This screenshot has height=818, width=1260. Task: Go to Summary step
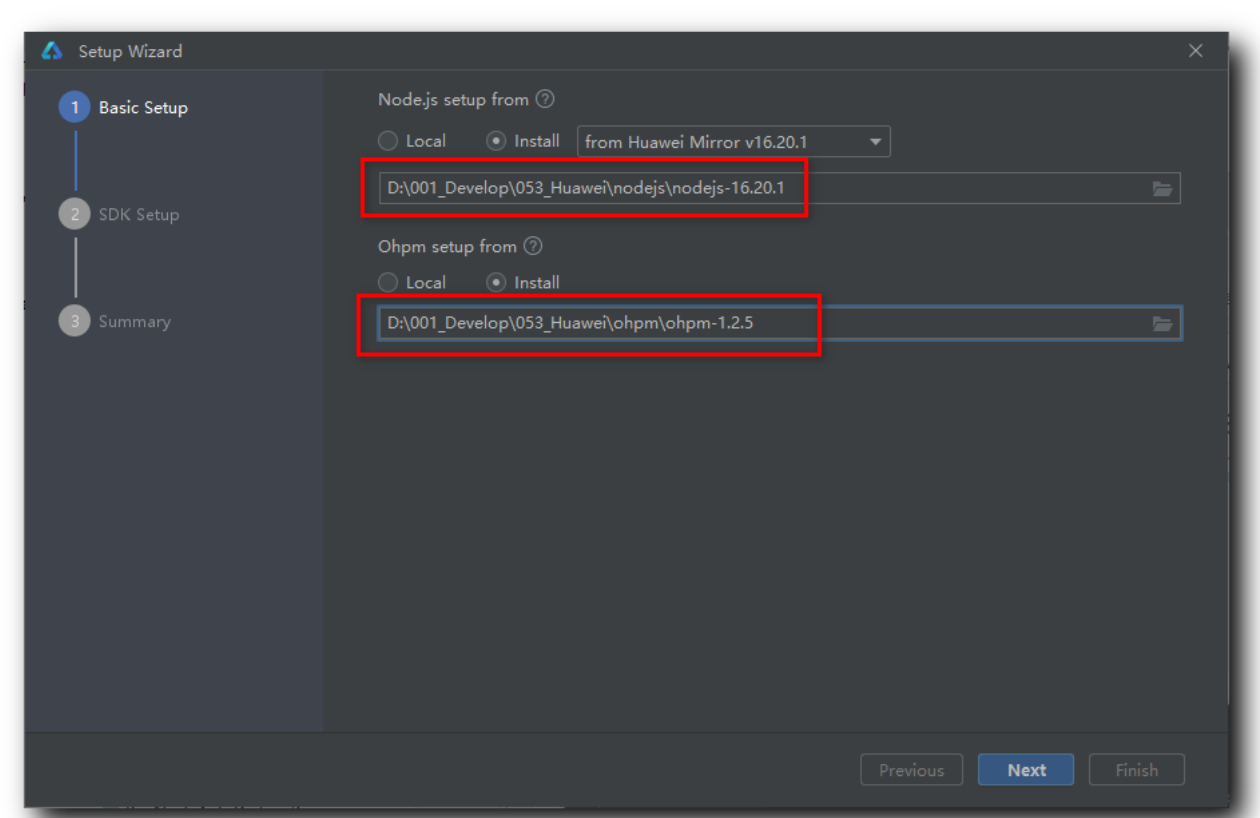click(x=115, y=321)
